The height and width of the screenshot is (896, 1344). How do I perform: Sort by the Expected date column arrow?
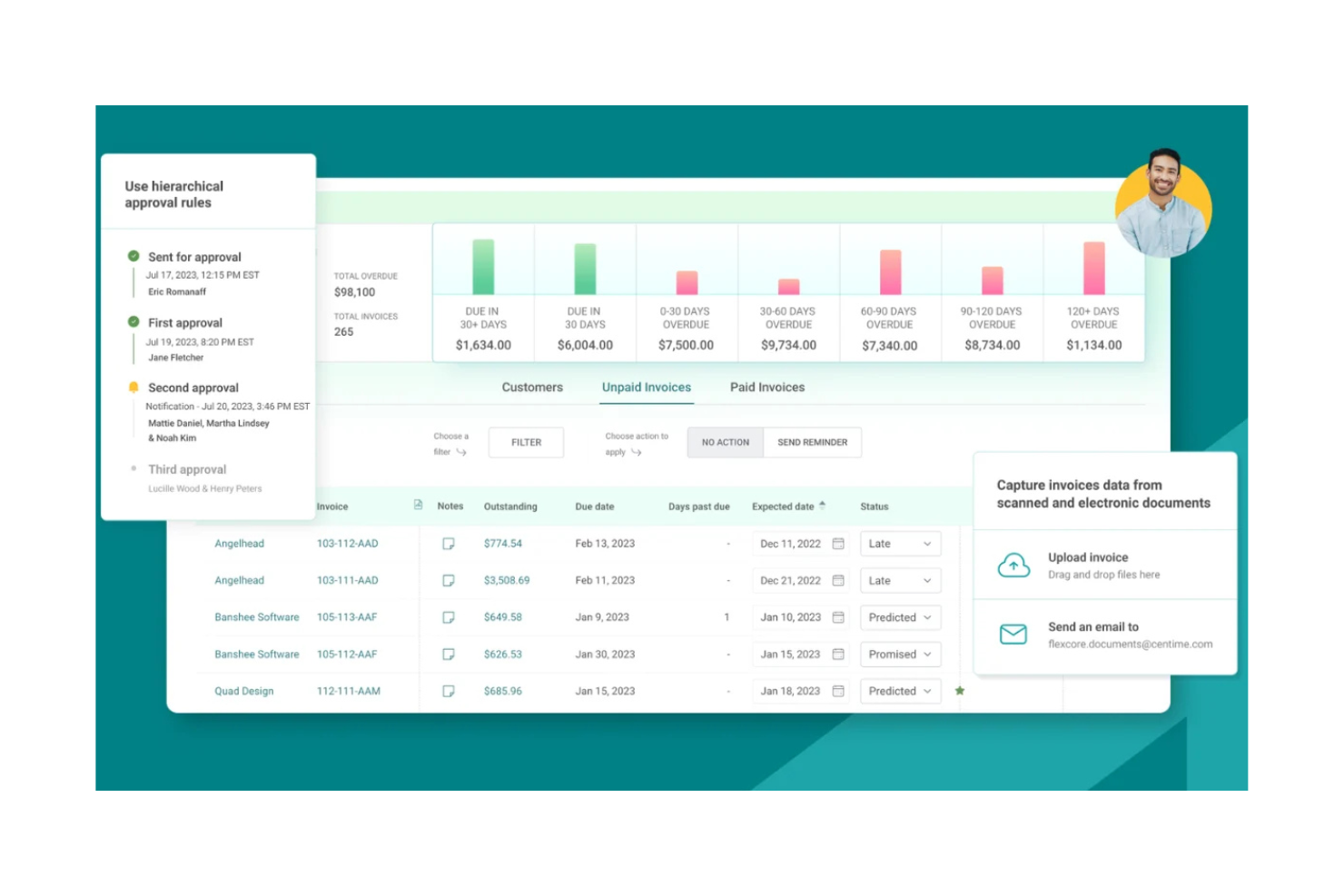(x=823, y=503)
